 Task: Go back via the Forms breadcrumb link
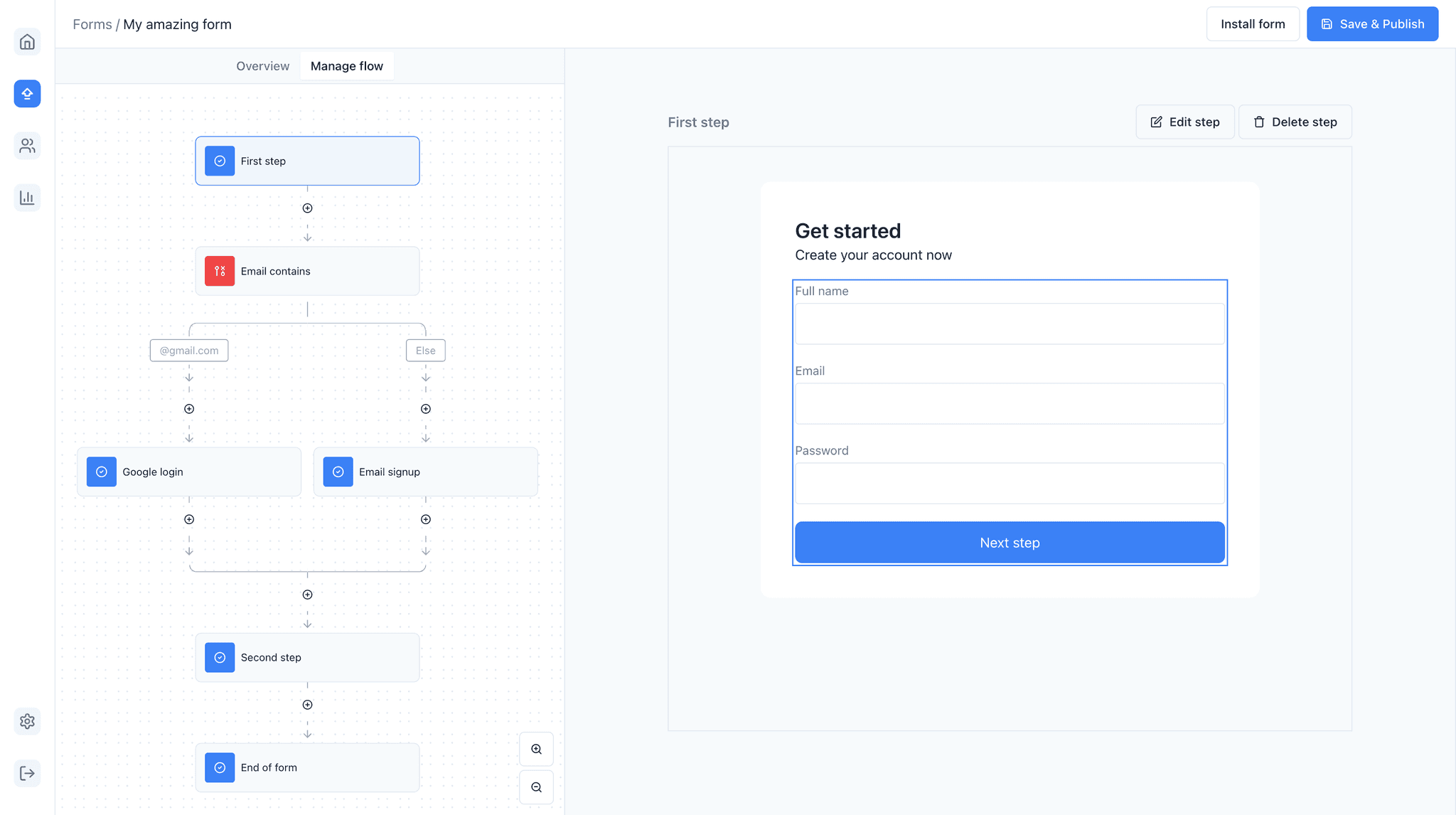pos(92,23)
